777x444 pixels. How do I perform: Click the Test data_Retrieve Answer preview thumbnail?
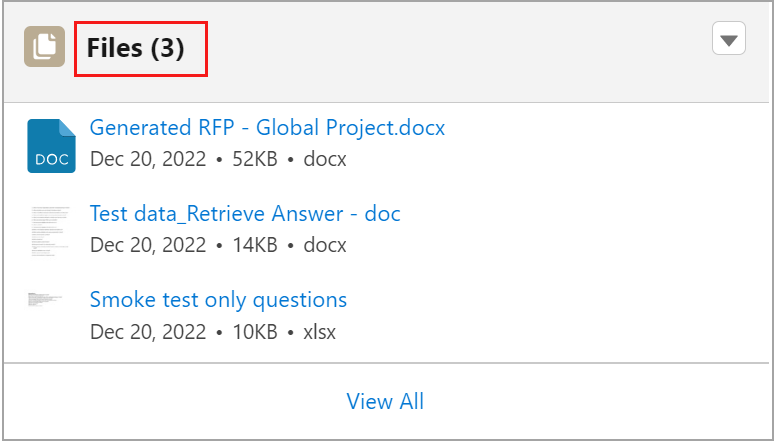click(50, 231)
